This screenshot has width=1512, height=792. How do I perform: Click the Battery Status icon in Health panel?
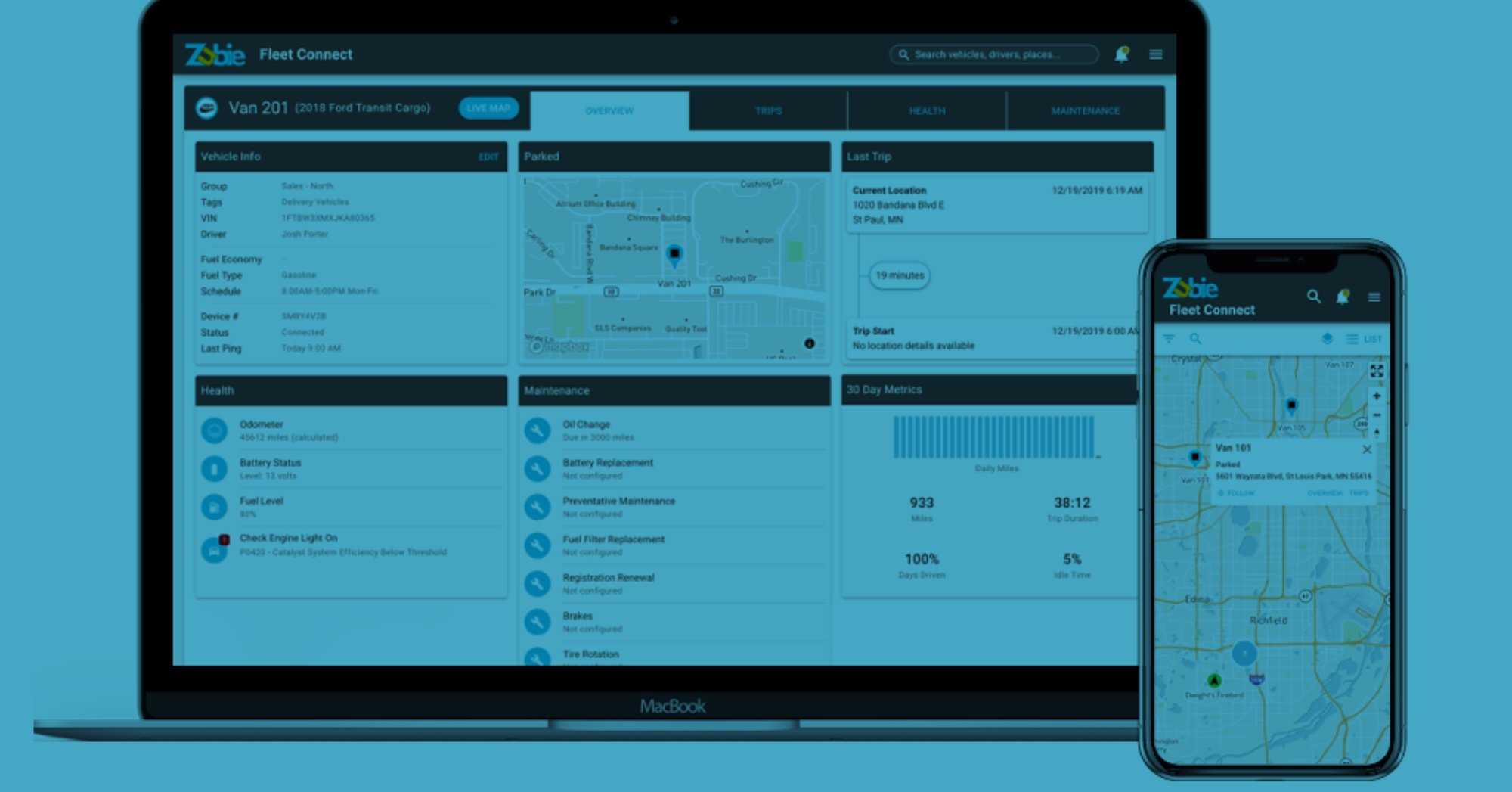[x=215, y=469]
